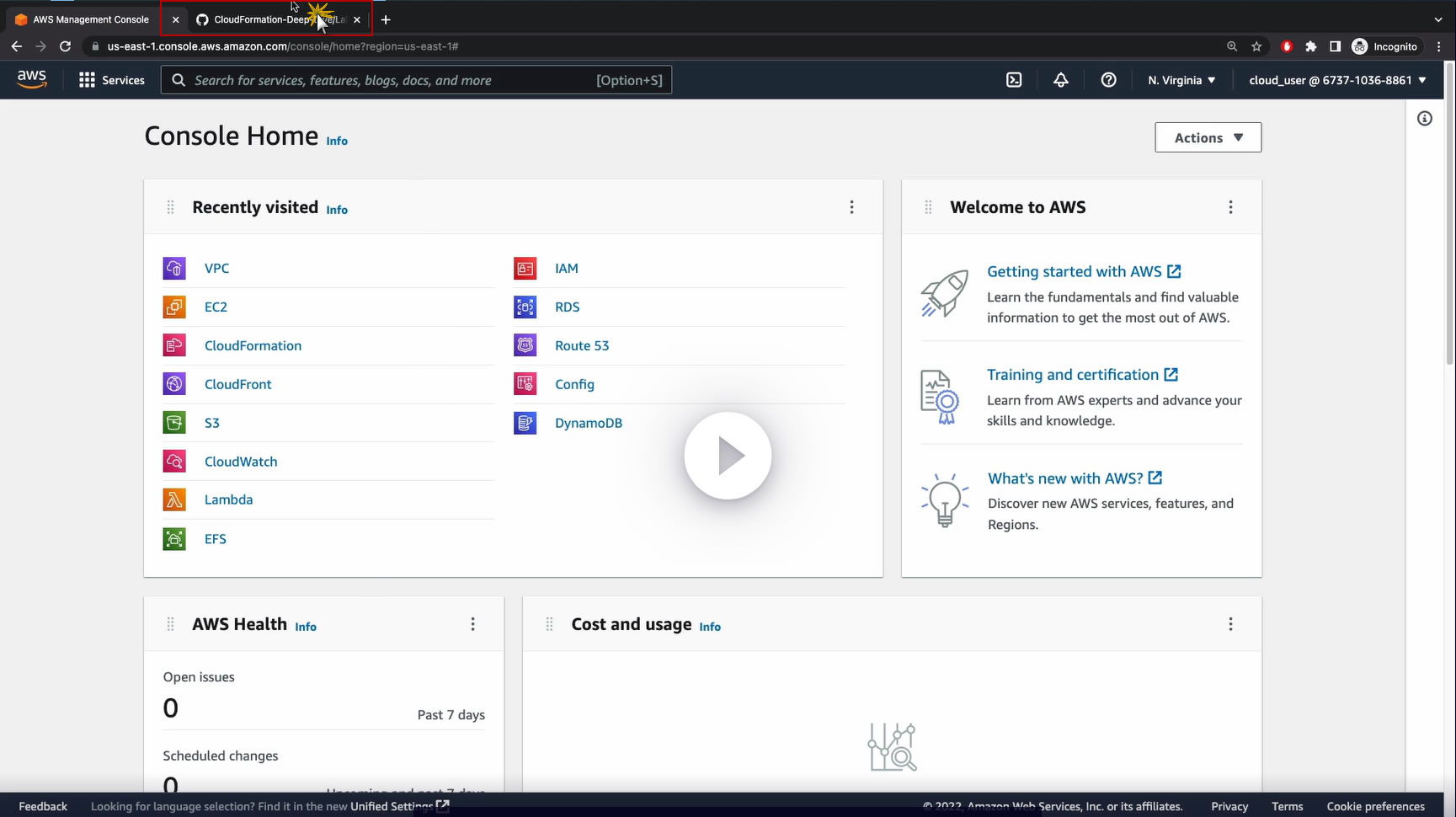Open the Lambda service icon
Screen dimensions: 1456x817
pos(174,500)
